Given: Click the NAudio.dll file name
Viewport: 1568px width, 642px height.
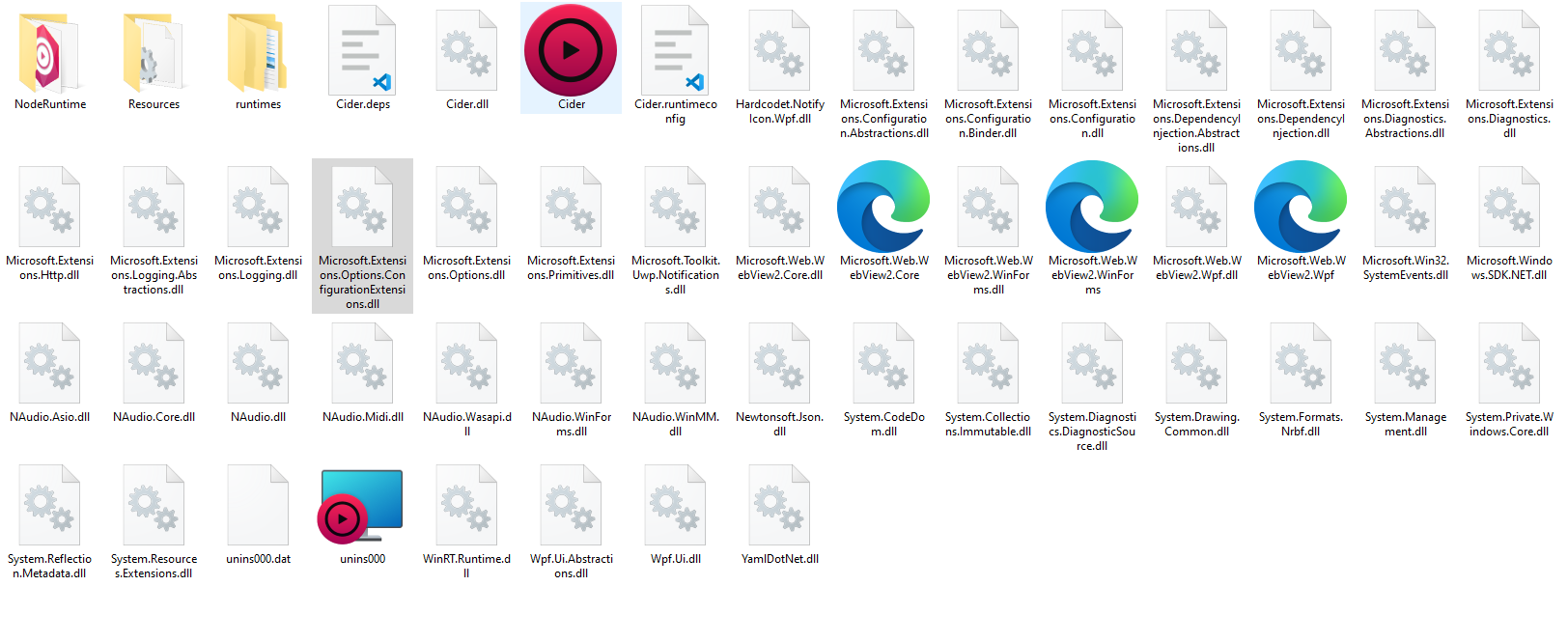Looking at the screenshot, I should [x=258, y=417].
